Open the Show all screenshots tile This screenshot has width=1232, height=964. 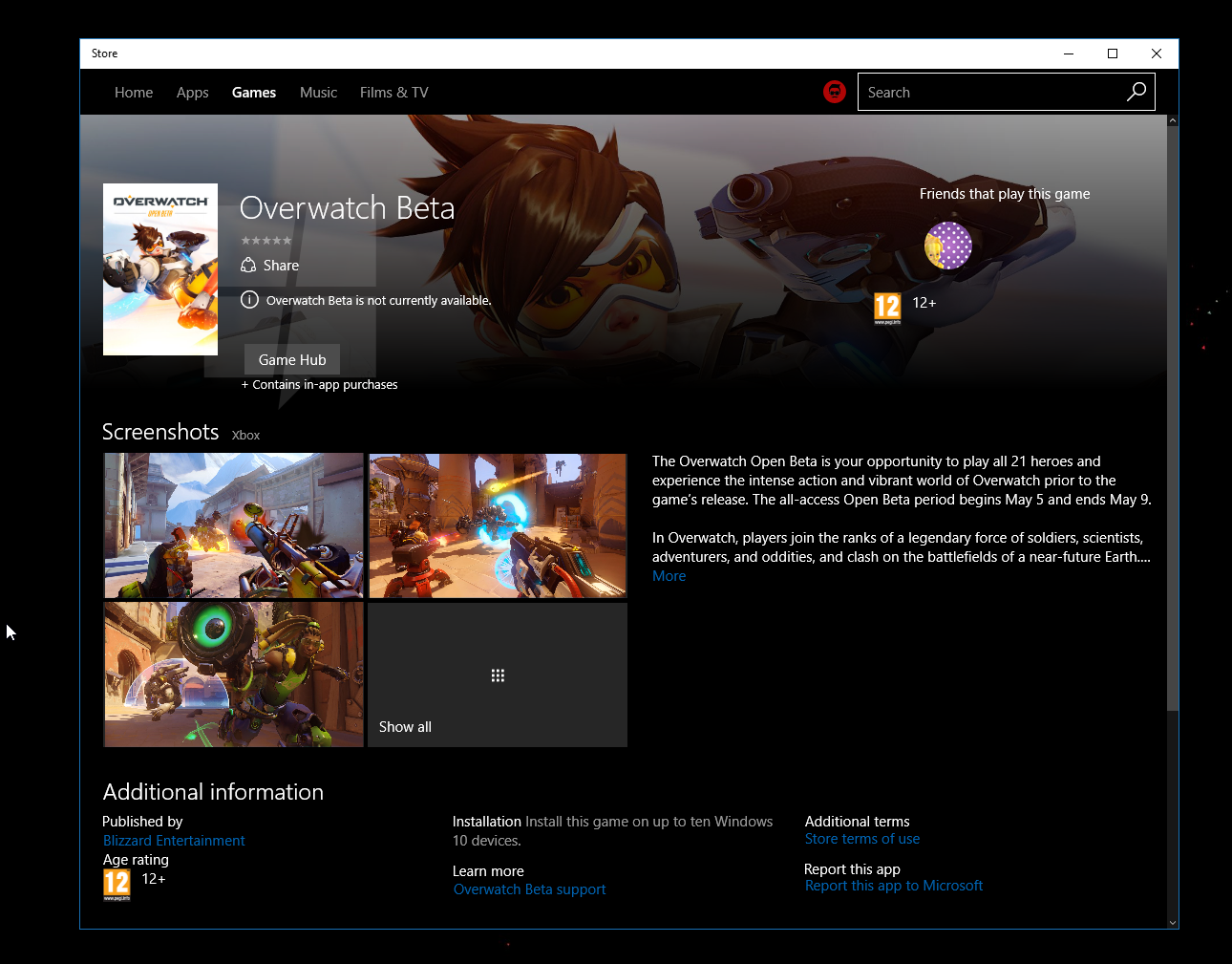[498, 675]
